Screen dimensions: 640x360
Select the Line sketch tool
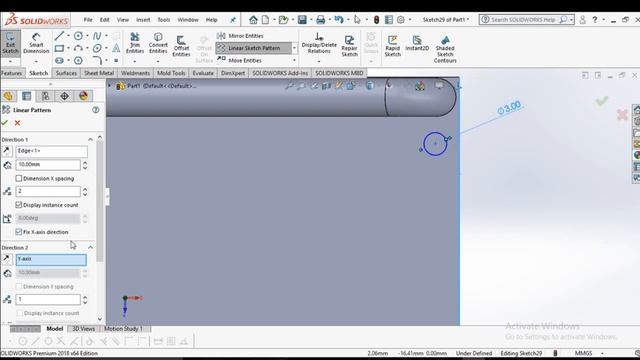[x=60, y=36]
